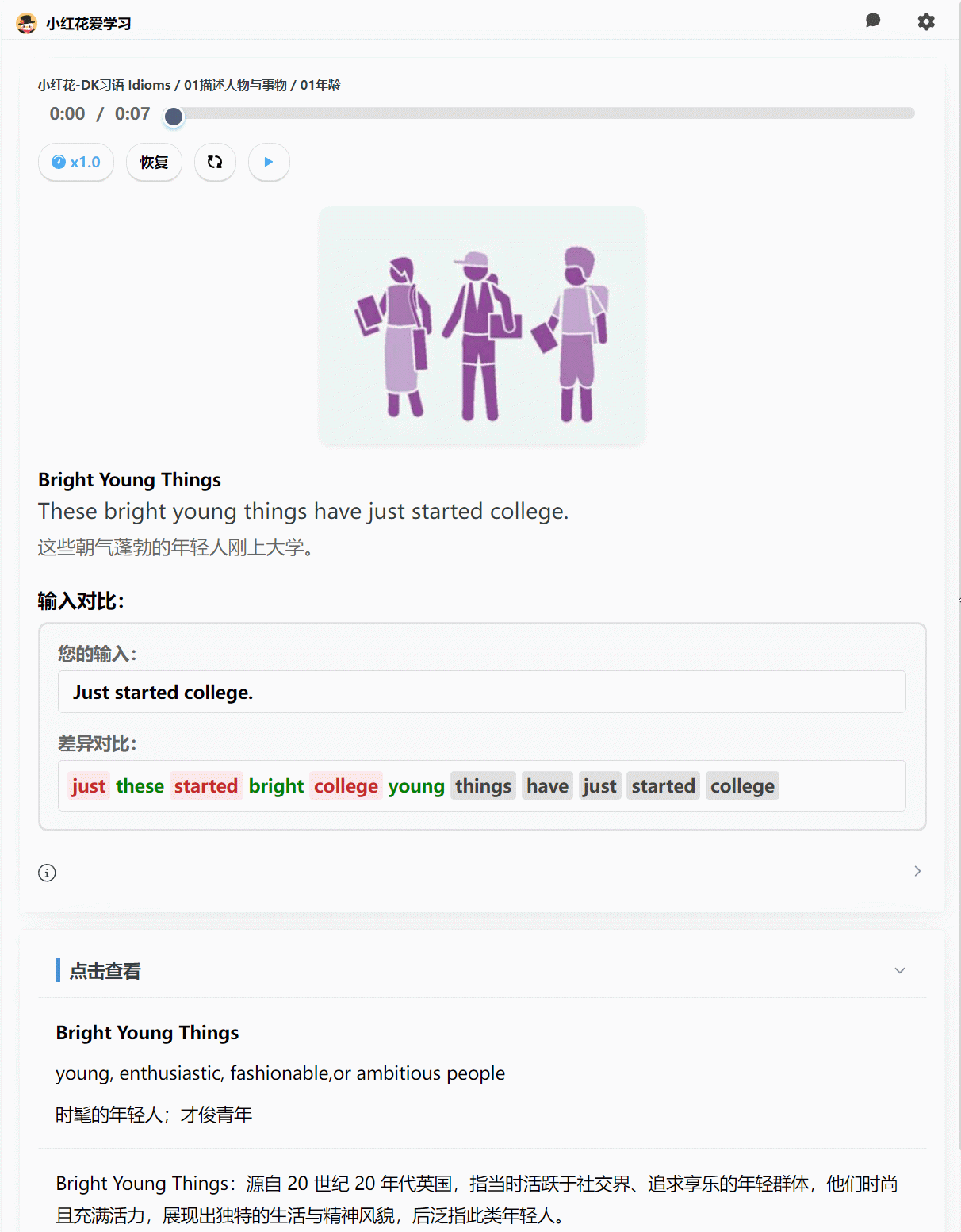Click the info circle icon
Image resolution: width=961 pixels, height=1232 pixels.
(47, 873)
